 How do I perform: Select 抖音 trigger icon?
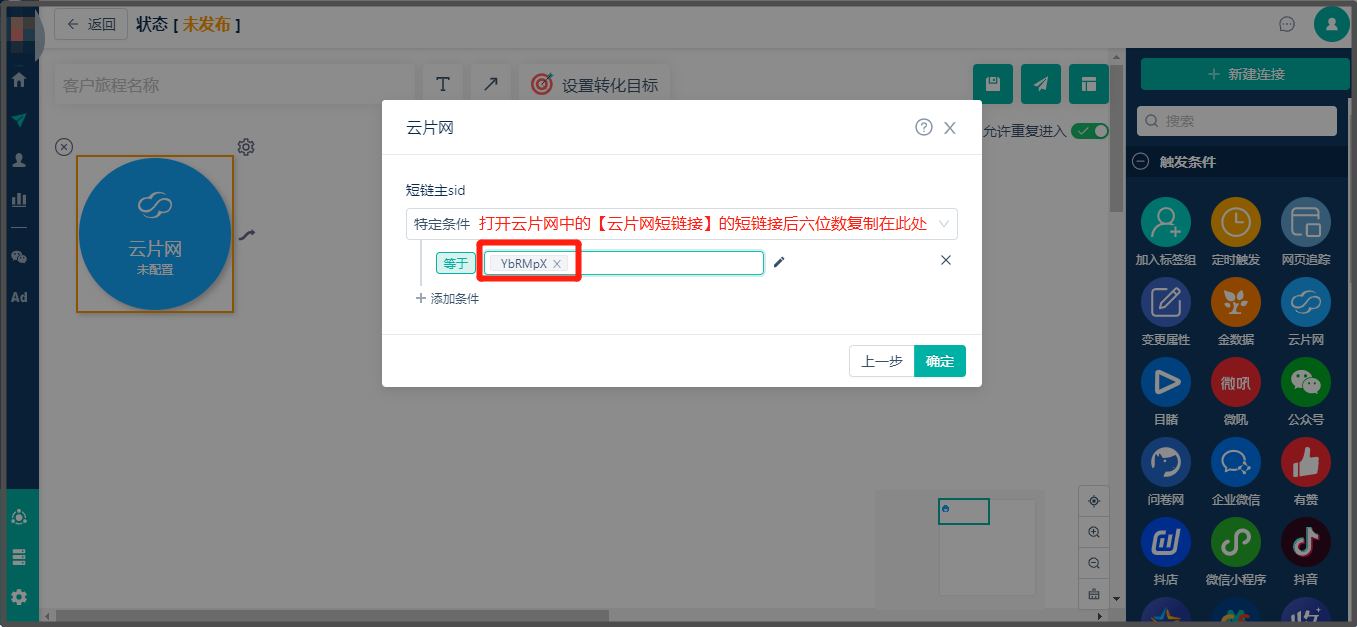pyautogui.click(x=1306, y=542)
